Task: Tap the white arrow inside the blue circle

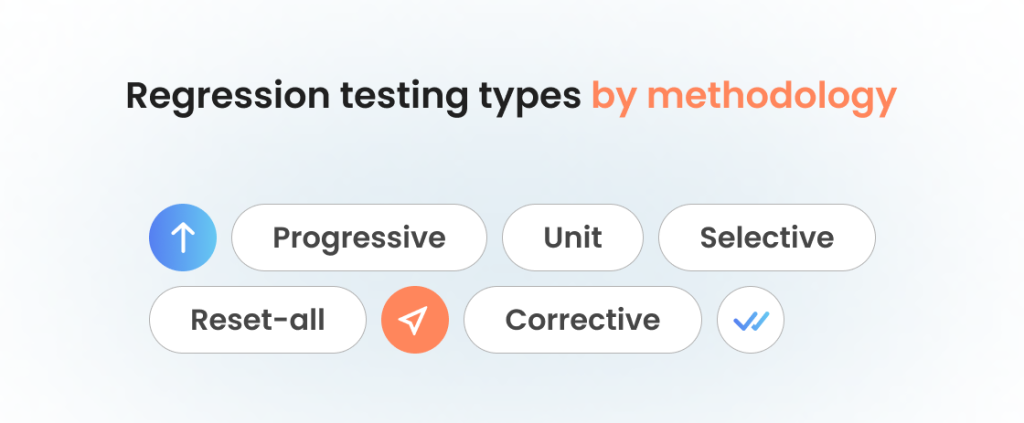Action: (x=183, y=238)
